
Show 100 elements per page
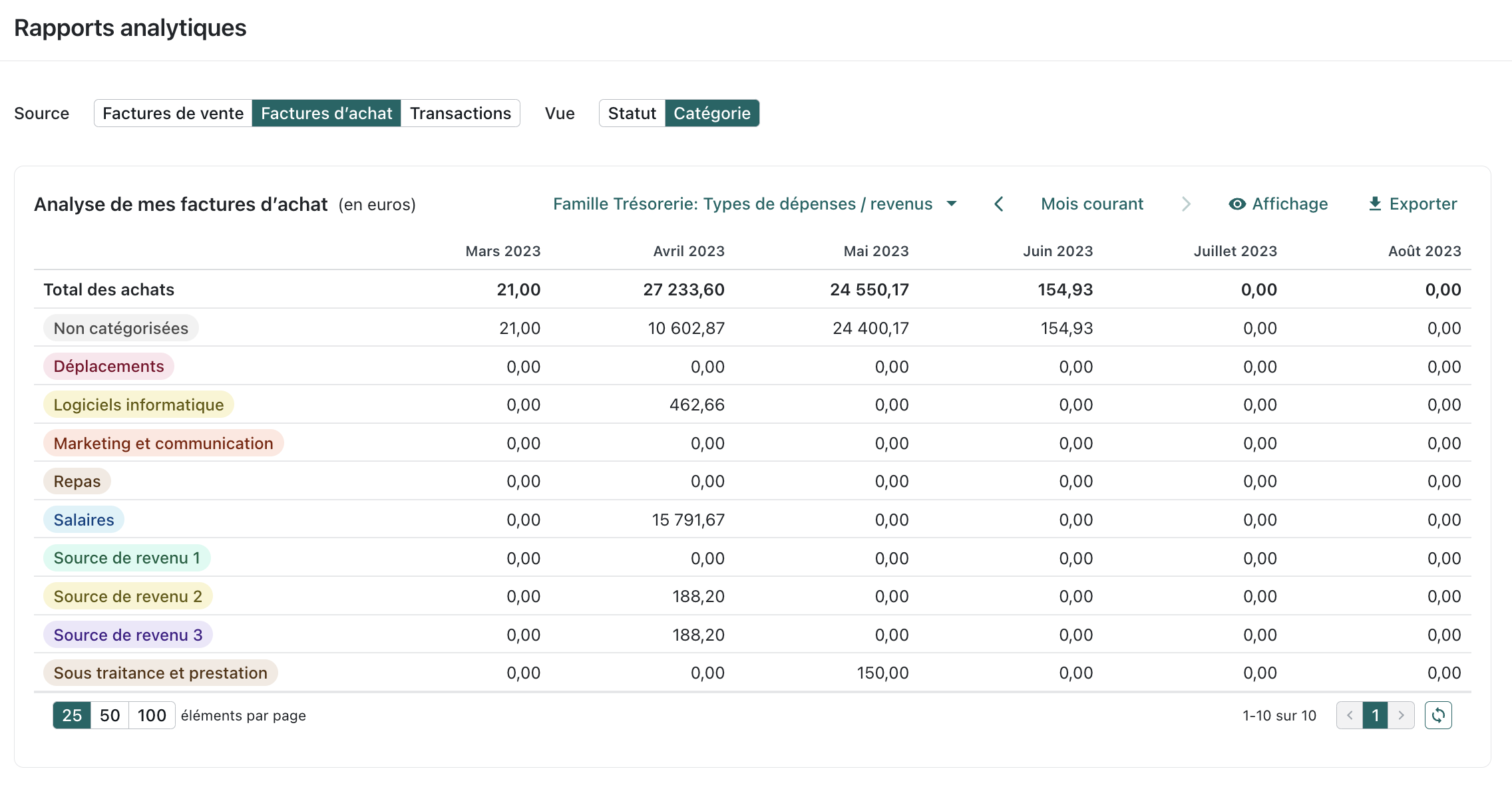pos(152,715)
